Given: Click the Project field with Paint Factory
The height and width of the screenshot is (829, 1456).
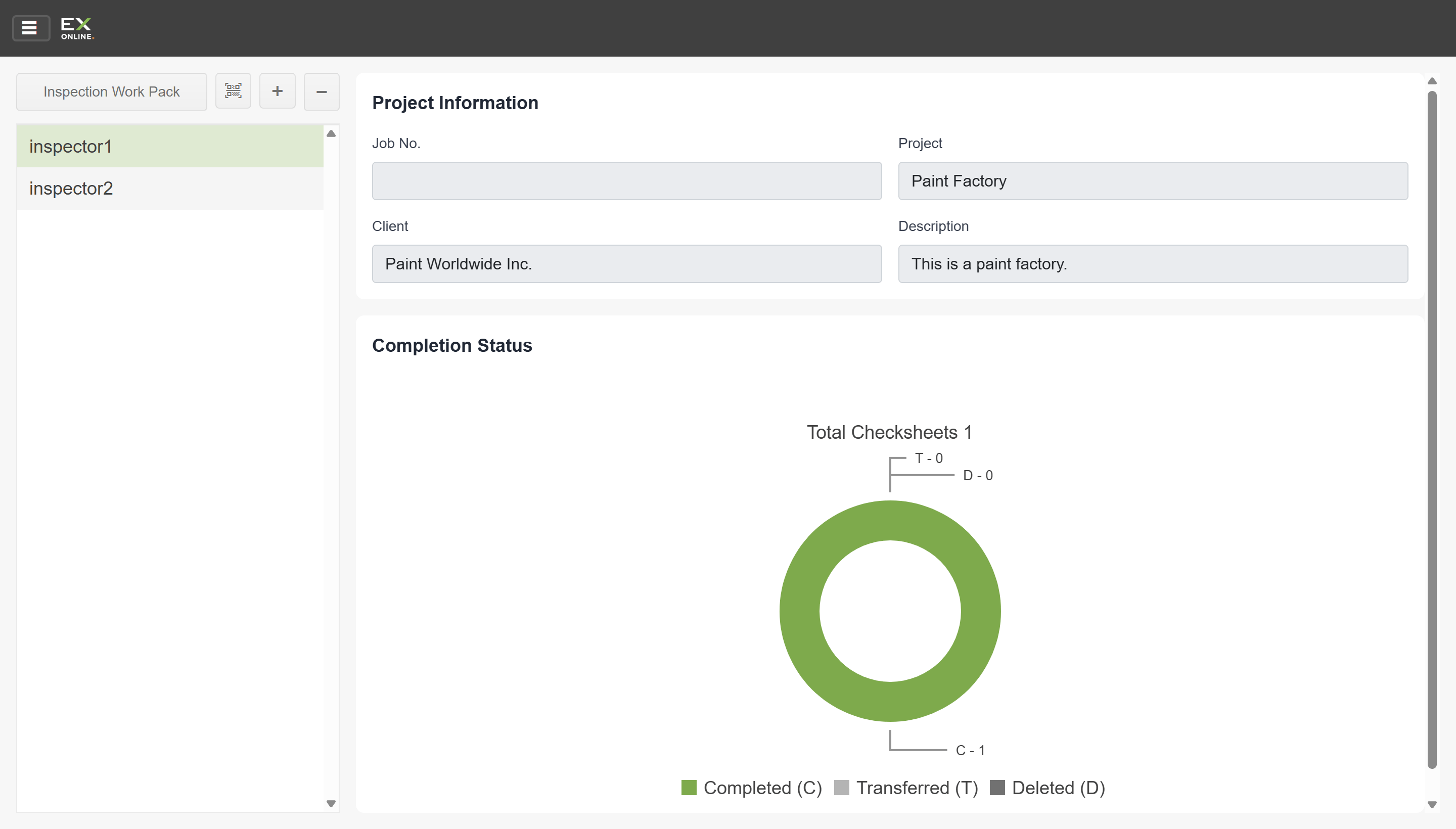Looking at the screenshot, I should click(x=1153, y=181).
